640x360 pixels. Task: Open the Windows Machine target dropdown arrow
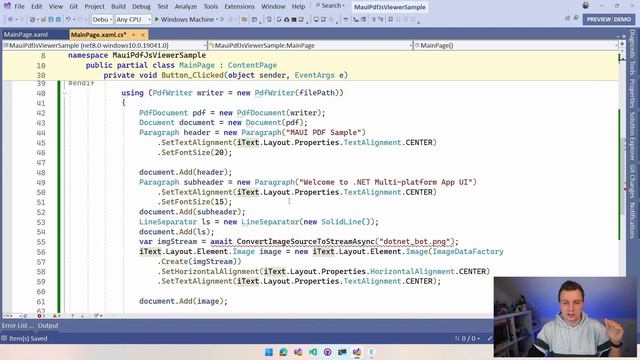[x=217, y=19]
